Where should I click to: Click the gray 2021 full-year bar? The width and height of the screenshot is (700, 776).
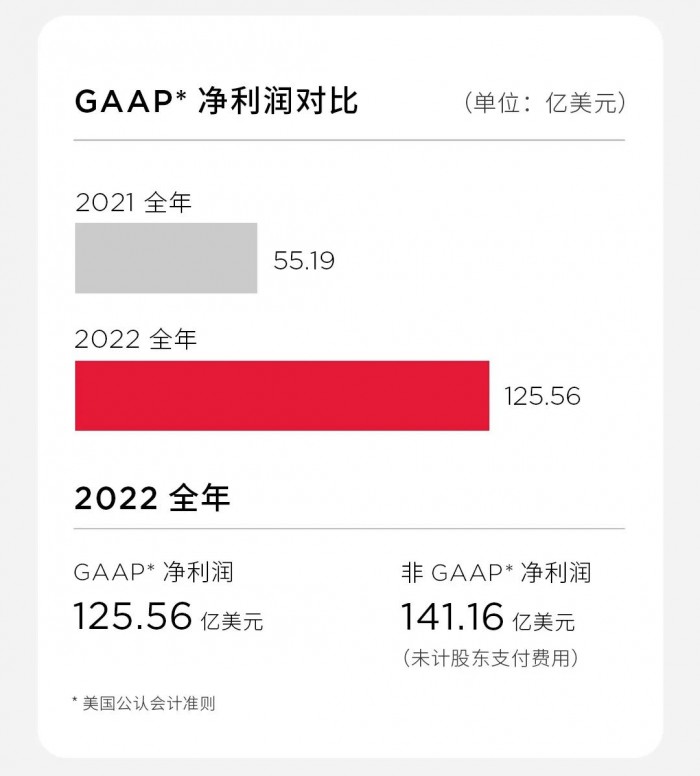click(x=166, y=258)
